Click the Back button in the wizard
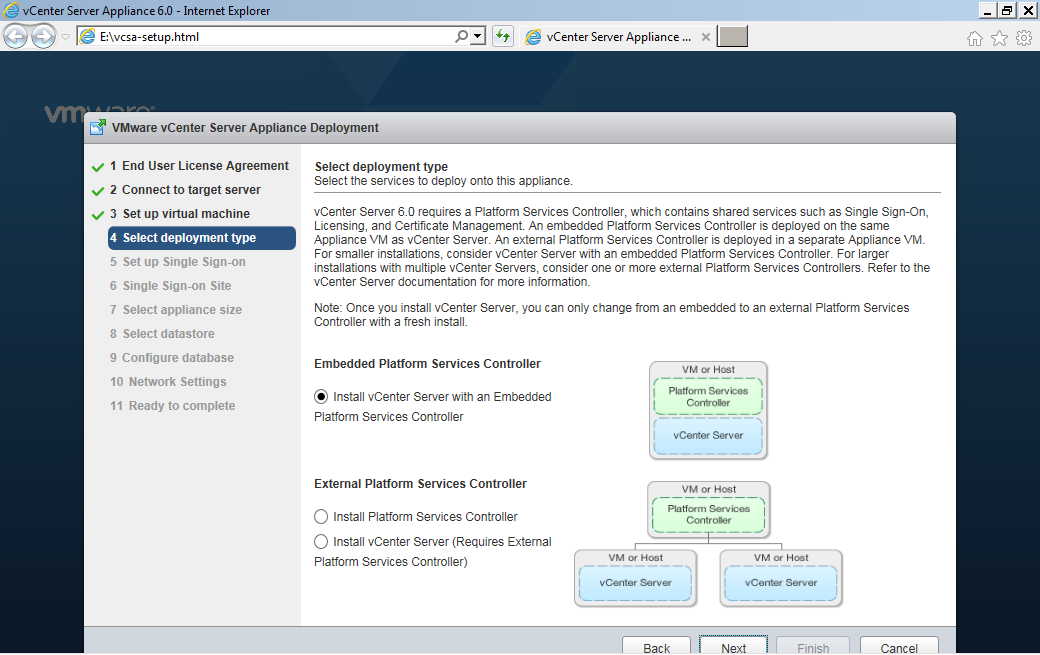 [x=657, y=646]
